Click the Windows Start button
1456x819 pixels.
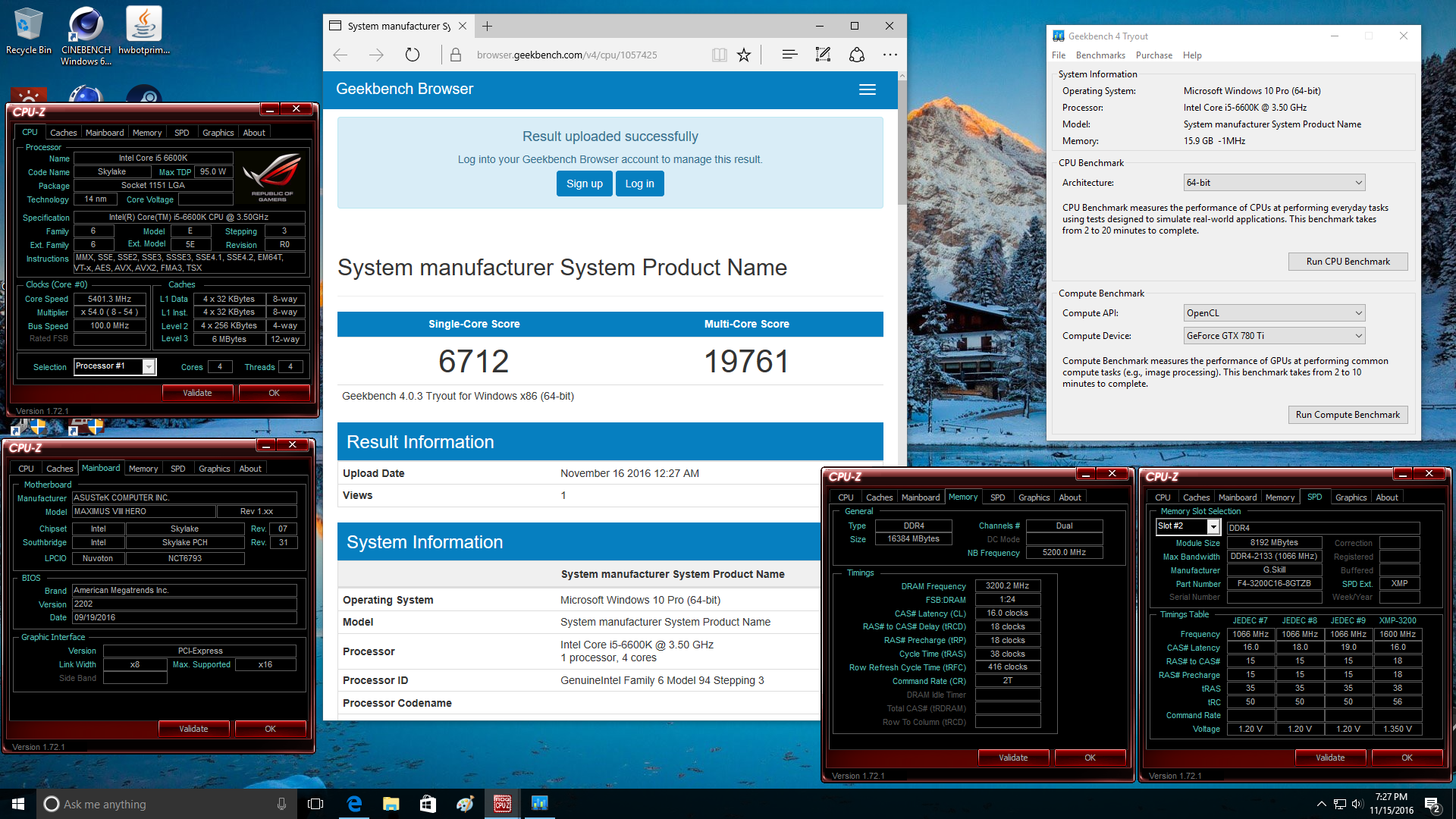click(18, 804)
